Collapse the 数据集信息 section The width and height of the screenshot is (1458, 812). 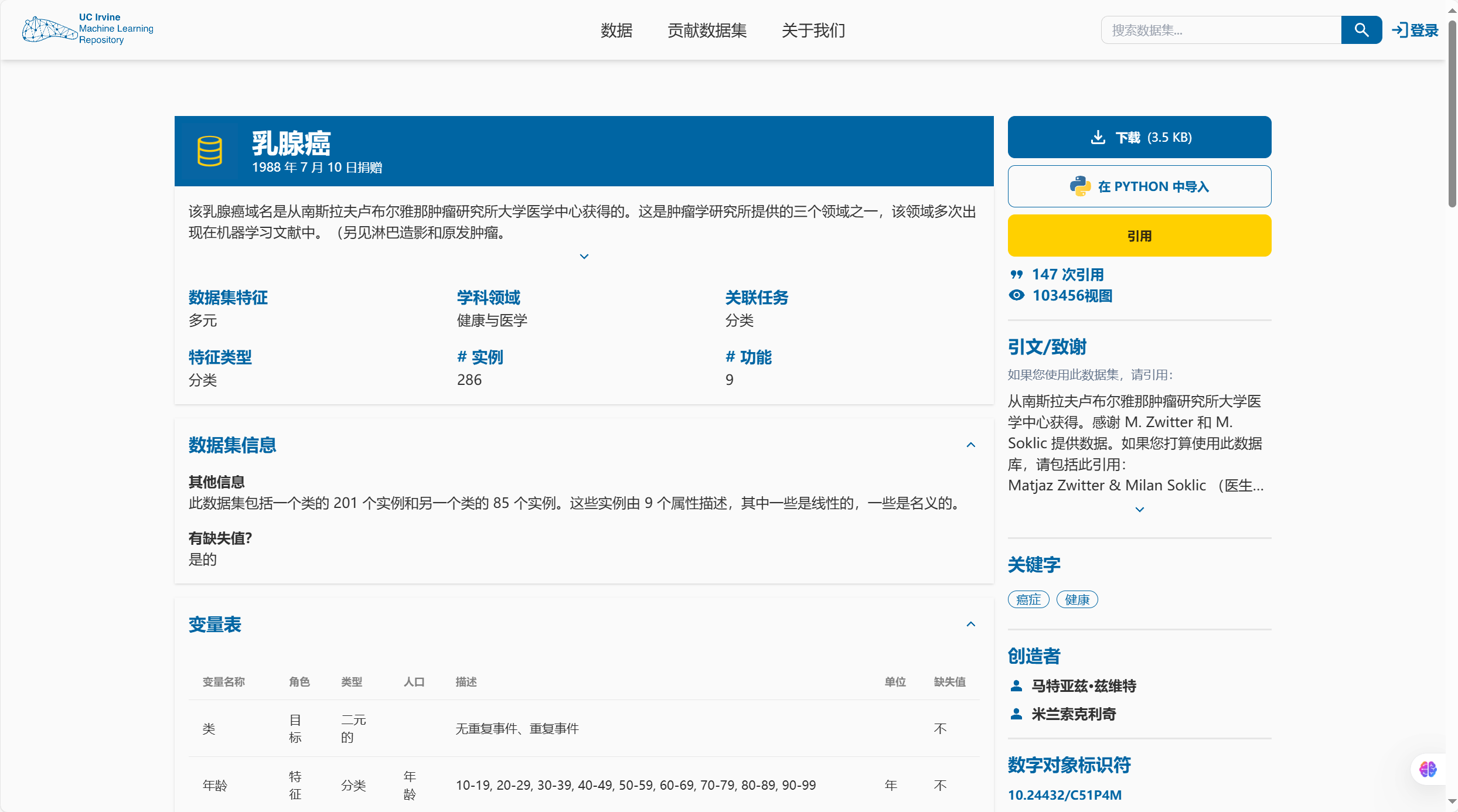970,445
